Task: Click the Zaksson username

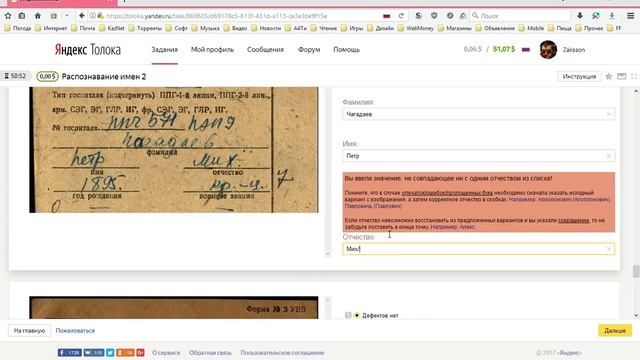Action: [574, 50]
